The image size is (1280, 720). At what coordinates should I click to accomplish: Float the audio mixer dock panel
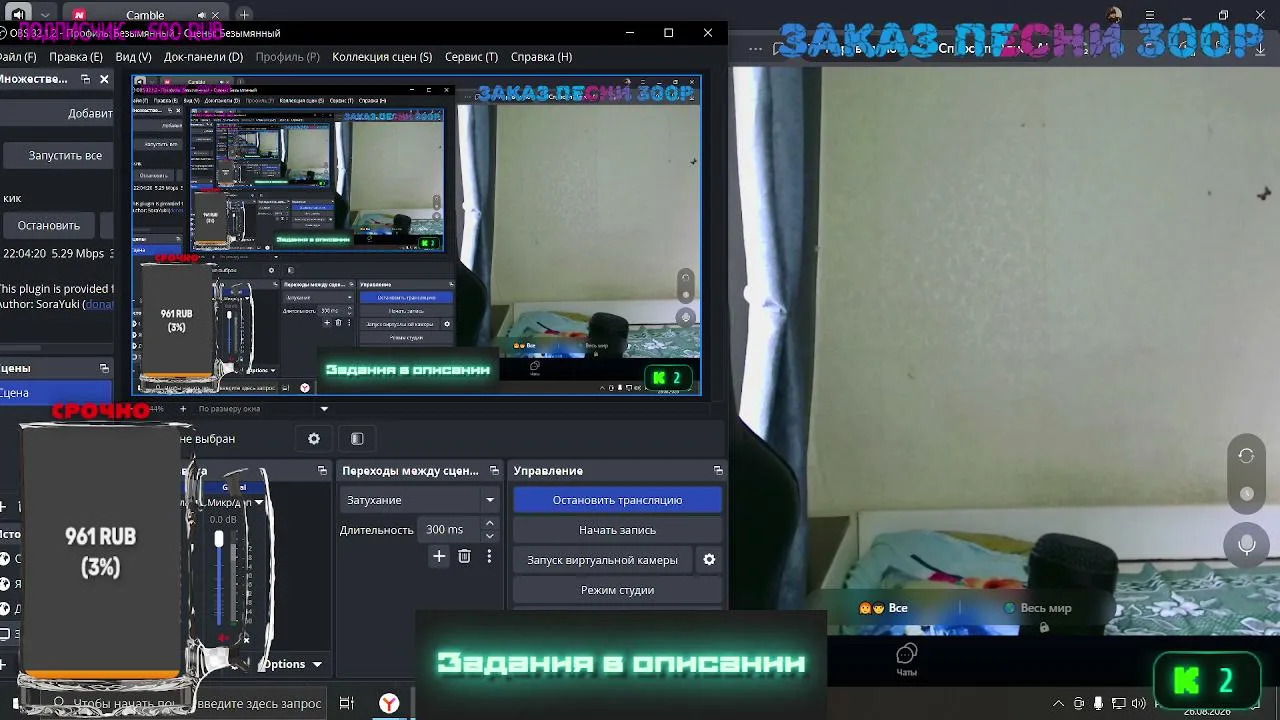tap(322, 470)
